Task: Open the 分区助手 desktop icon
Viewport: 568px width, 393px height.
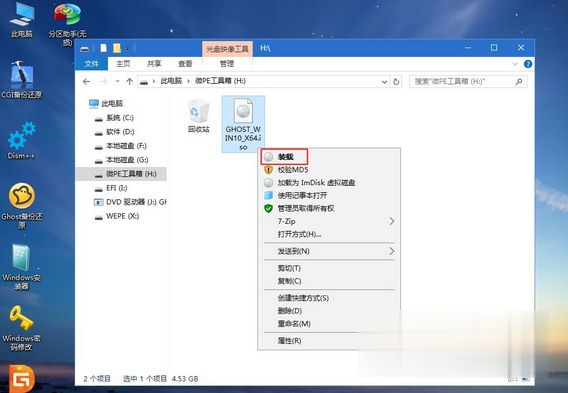Action: click(67, 24)
